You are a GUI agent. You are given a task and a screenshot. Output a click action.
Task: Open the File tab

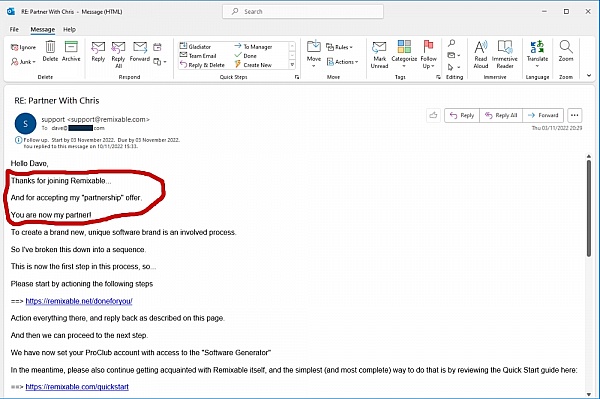[14, 29]
